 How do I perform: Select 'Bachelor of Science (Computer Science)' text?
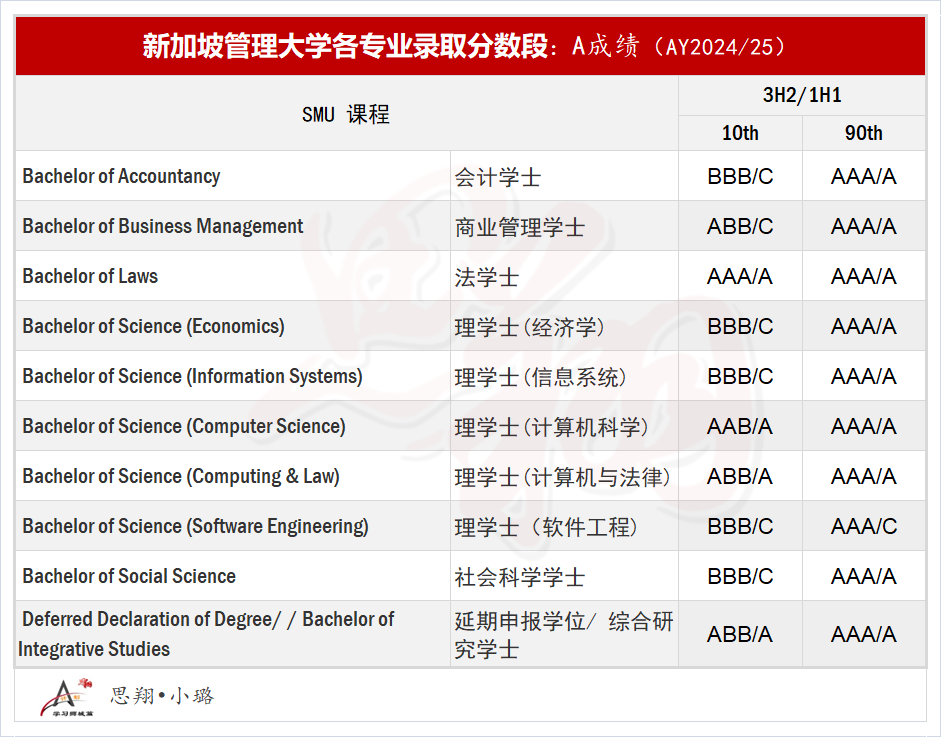pyautogui.click(x=184, y=426)
